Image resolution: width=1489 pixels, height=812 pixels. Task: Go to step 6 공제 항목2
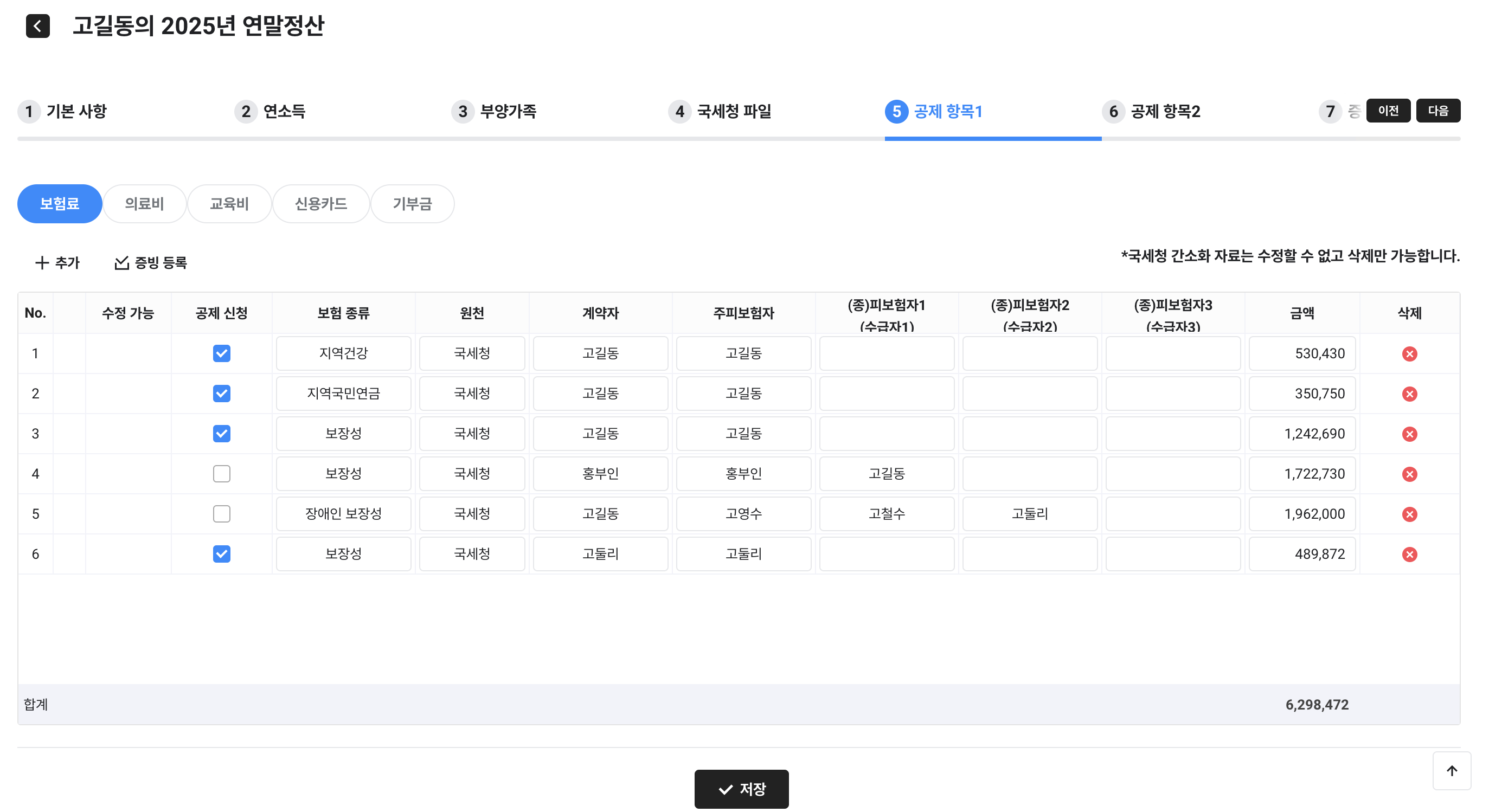click(x=1152, y=111)
